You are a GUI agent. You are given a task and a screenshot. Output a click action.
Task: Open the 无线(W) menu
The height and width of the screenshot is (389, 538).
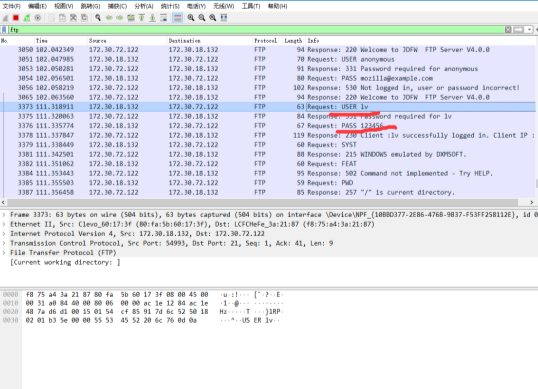(223, 6)
